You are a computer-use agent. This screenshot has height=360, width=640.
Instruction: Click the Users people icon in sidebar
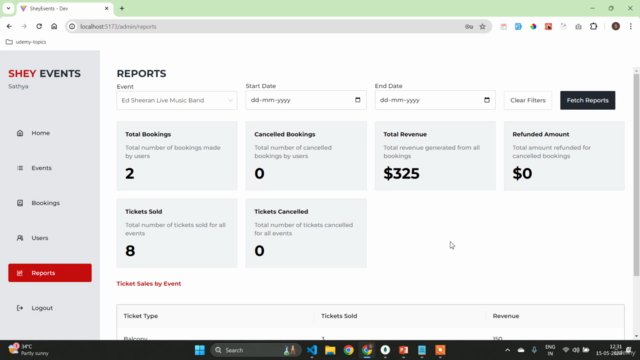(x=20, y=238)
